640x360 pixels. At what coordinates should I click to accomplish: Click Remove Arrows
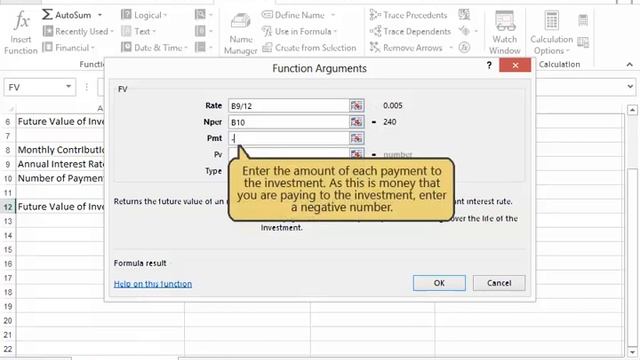[406, 48]
